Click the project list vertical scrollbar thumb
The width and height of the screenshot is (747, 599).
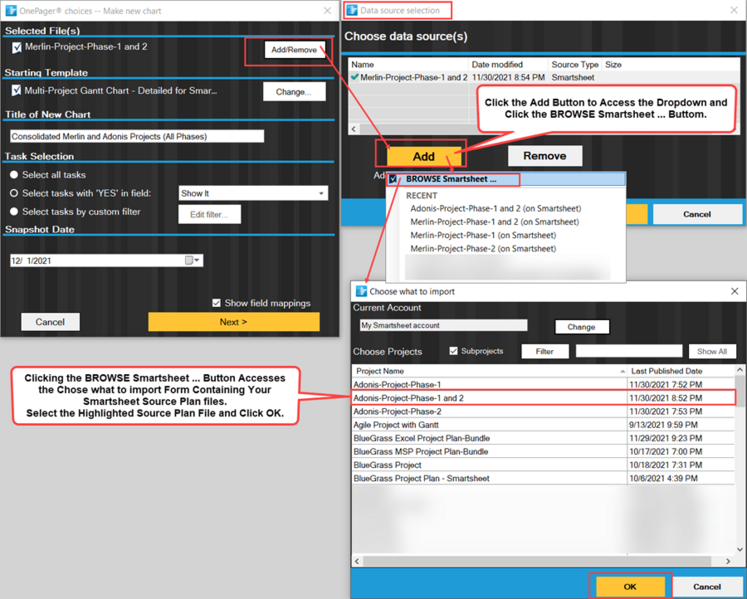point(739,390)
